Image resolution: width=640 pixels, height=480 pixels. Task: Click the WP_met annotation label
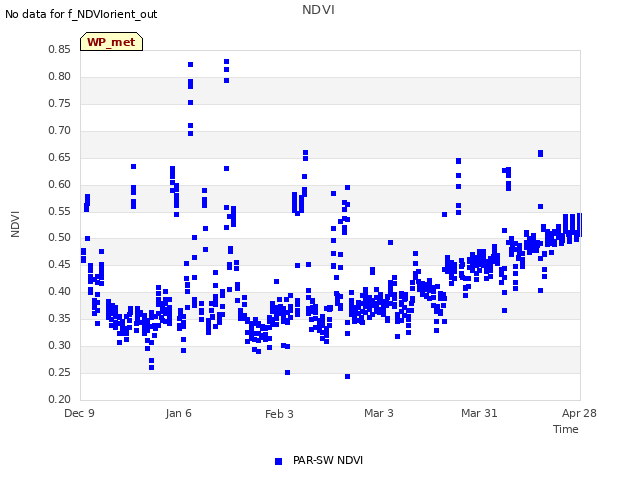pos(111,42)
